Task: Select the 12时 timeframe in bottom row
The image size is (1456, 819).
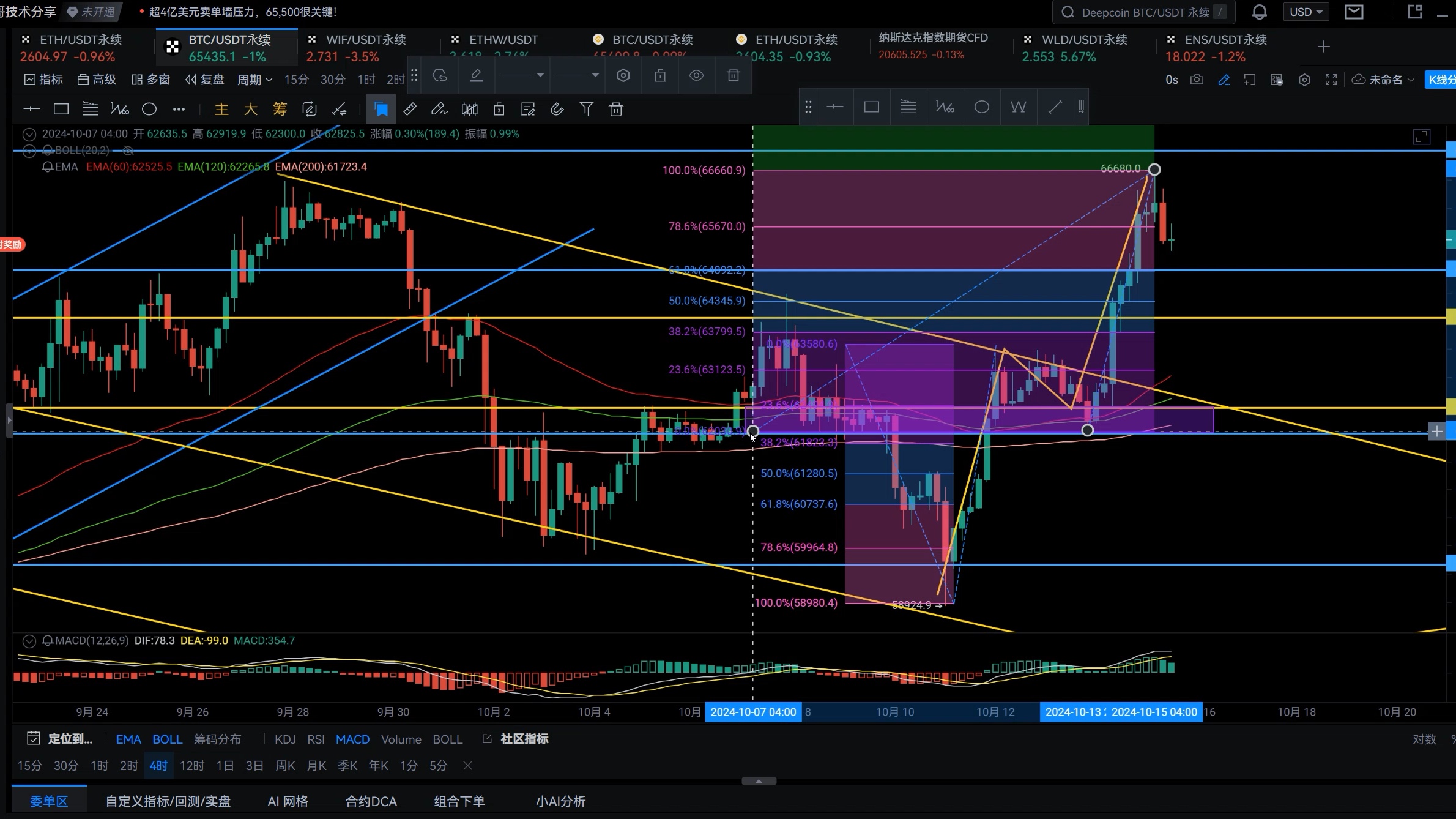Action: click(191, 766)
